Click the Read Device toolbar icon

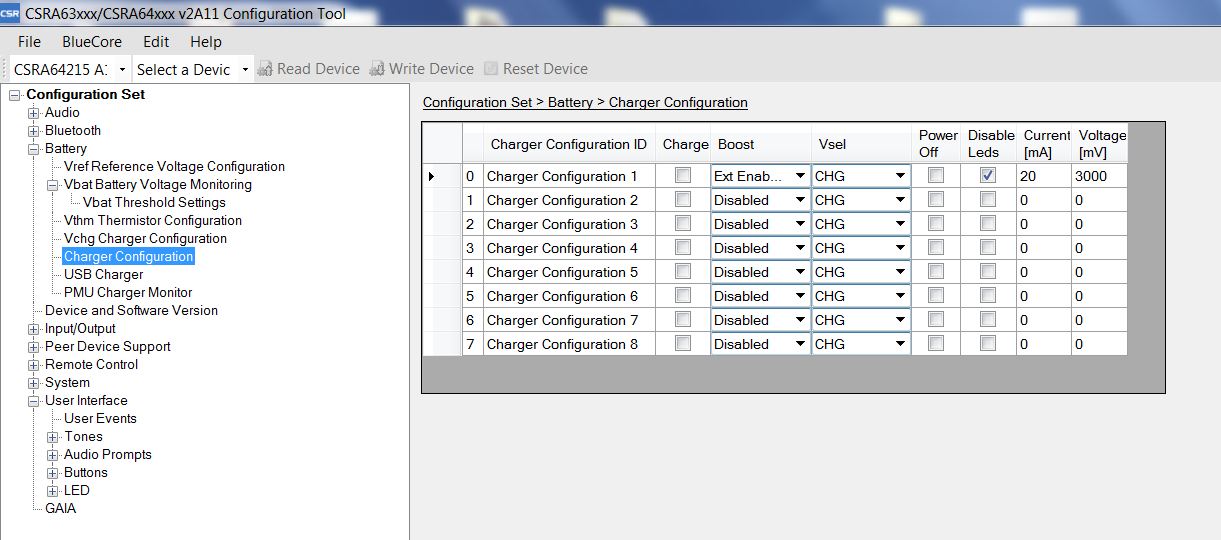click(265, 69)
